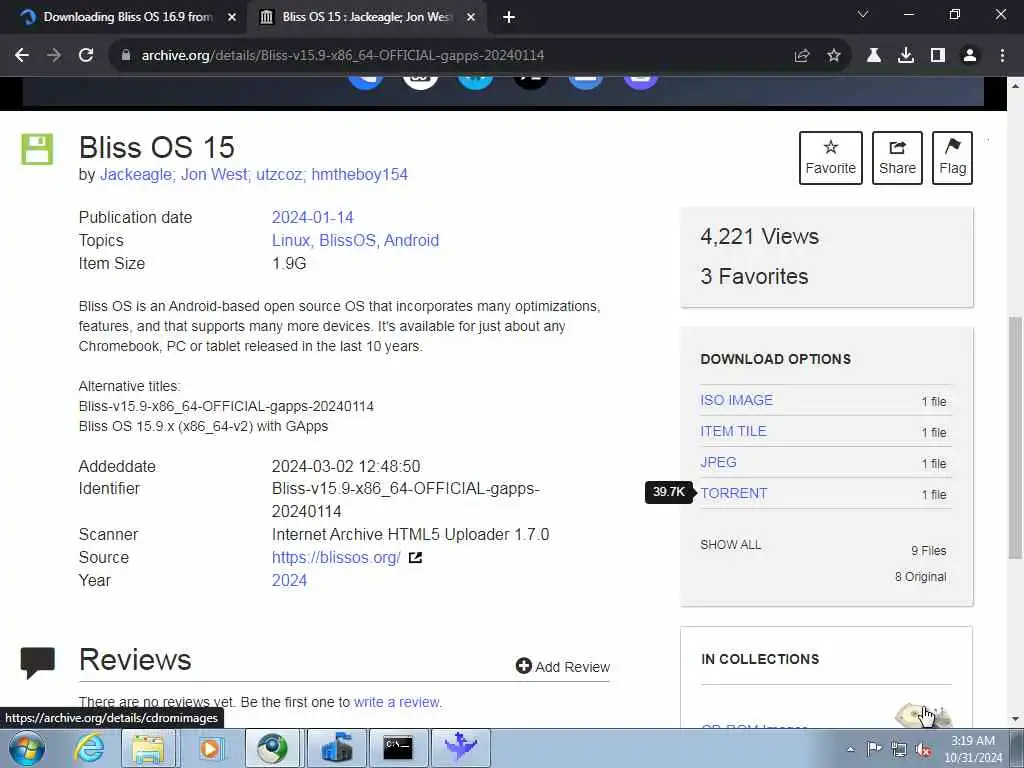The height and width of the screenshot is (768, 1024).
Task: Open the command prompt taskbar icon
Action: tap(398, 748)
